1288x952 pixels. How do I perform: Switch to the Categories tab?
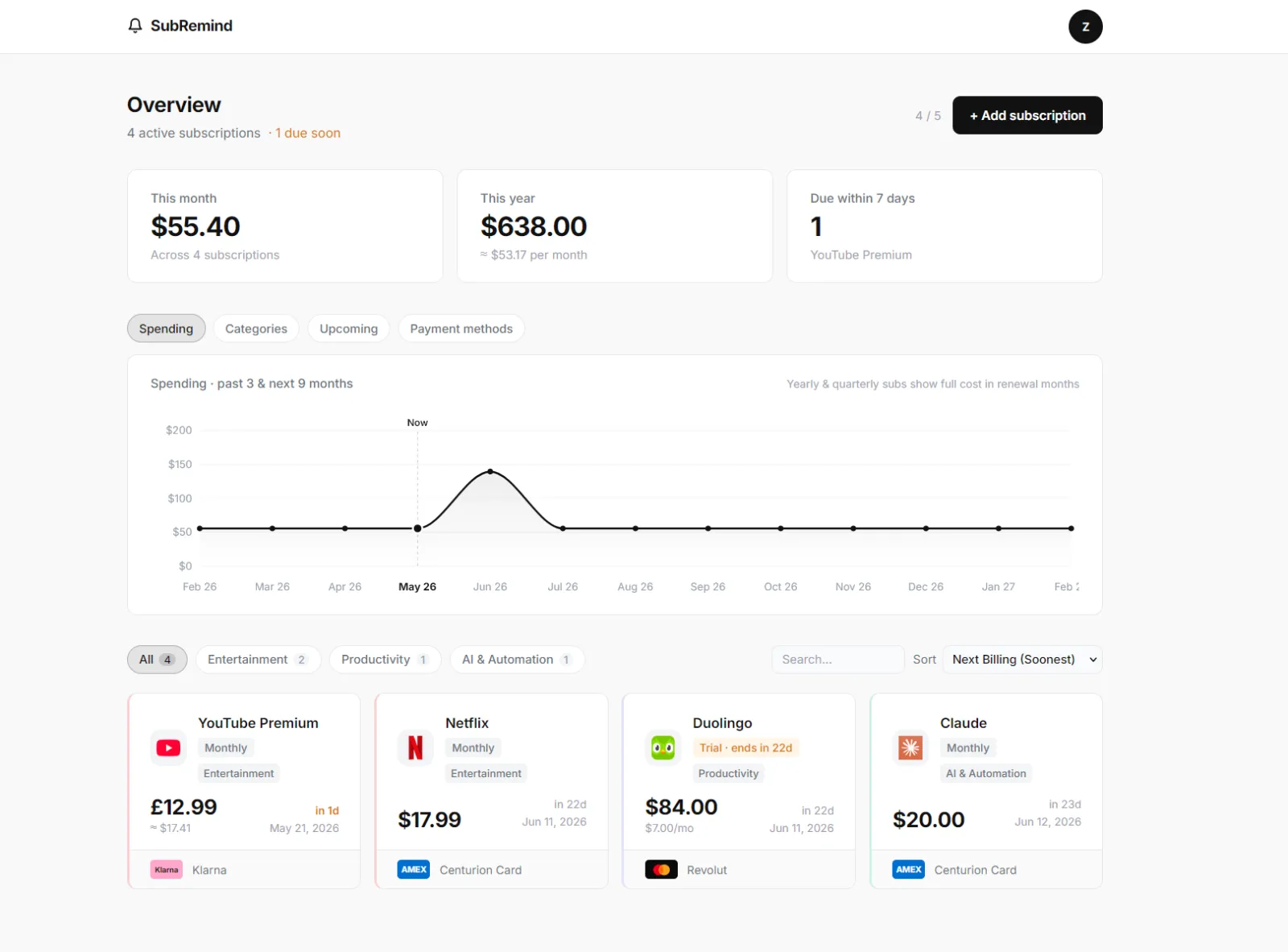click(256, 329)
